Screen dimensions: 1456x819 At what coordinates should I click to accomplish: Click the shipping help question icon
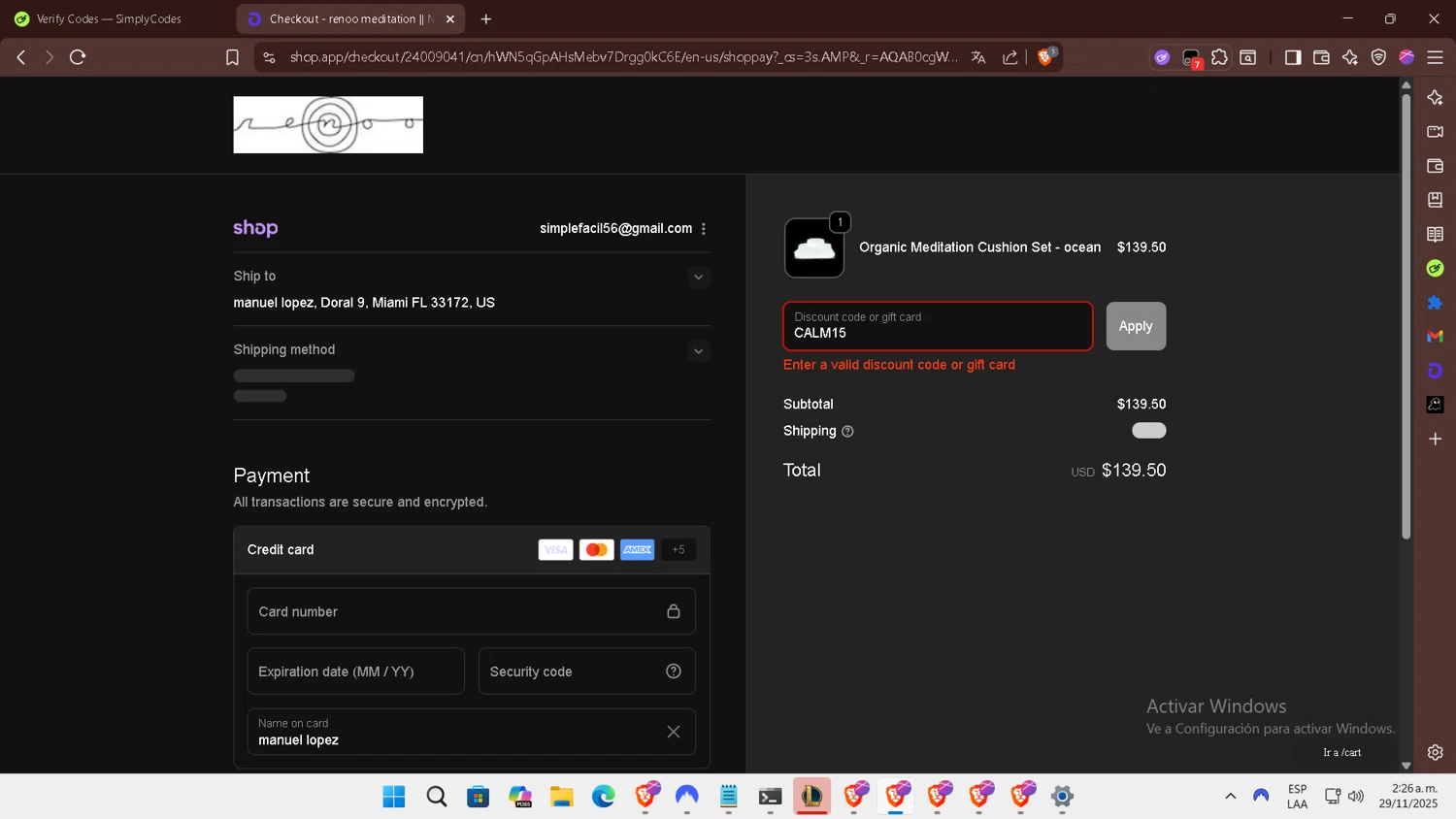click(847, 432)
